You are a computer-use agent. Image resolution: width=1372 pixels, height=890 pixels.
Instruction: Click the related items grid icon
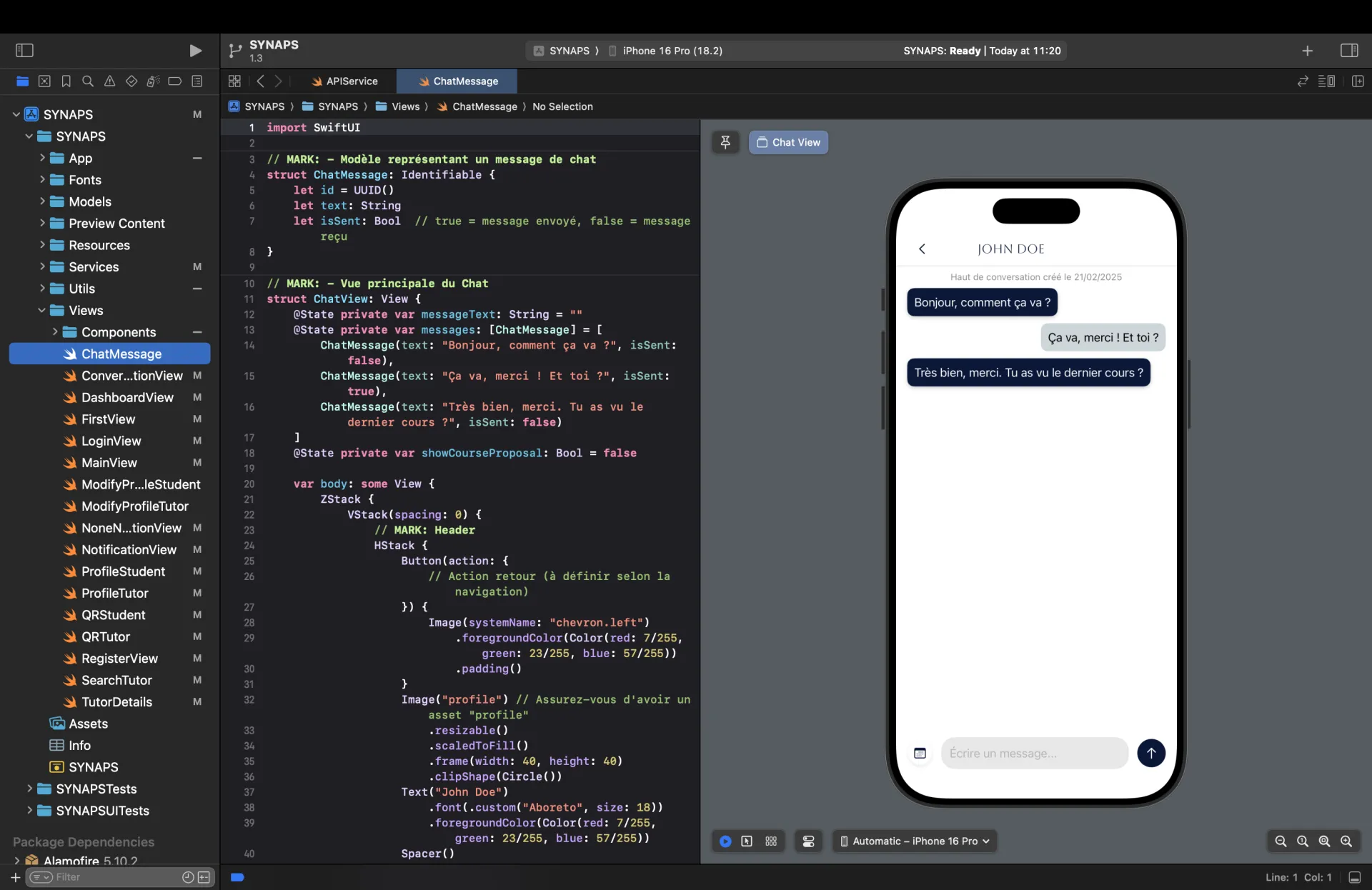pos(234,81)
